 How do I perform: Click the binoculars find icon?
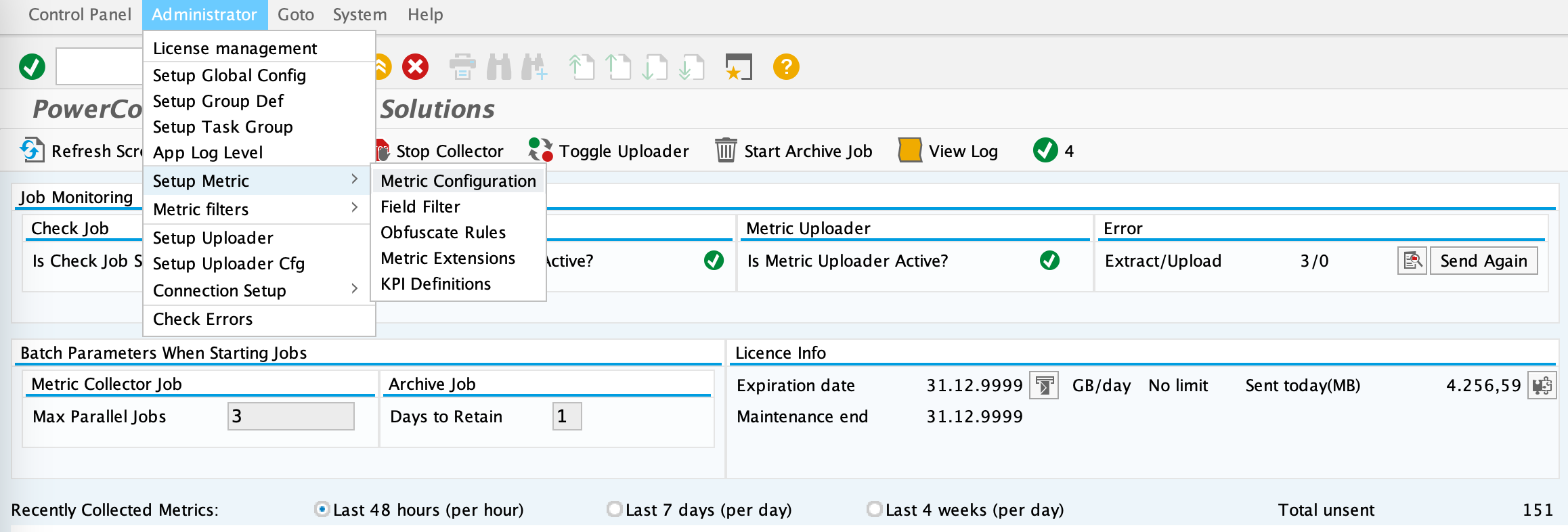tap(499, 67)
